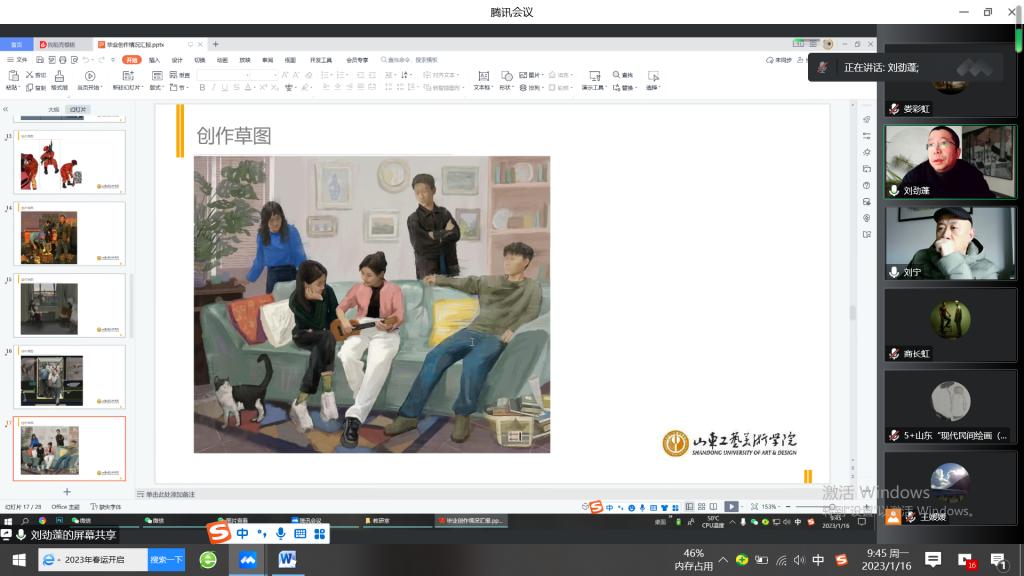Open the File (文件) menu

click(x=18, y=60)
